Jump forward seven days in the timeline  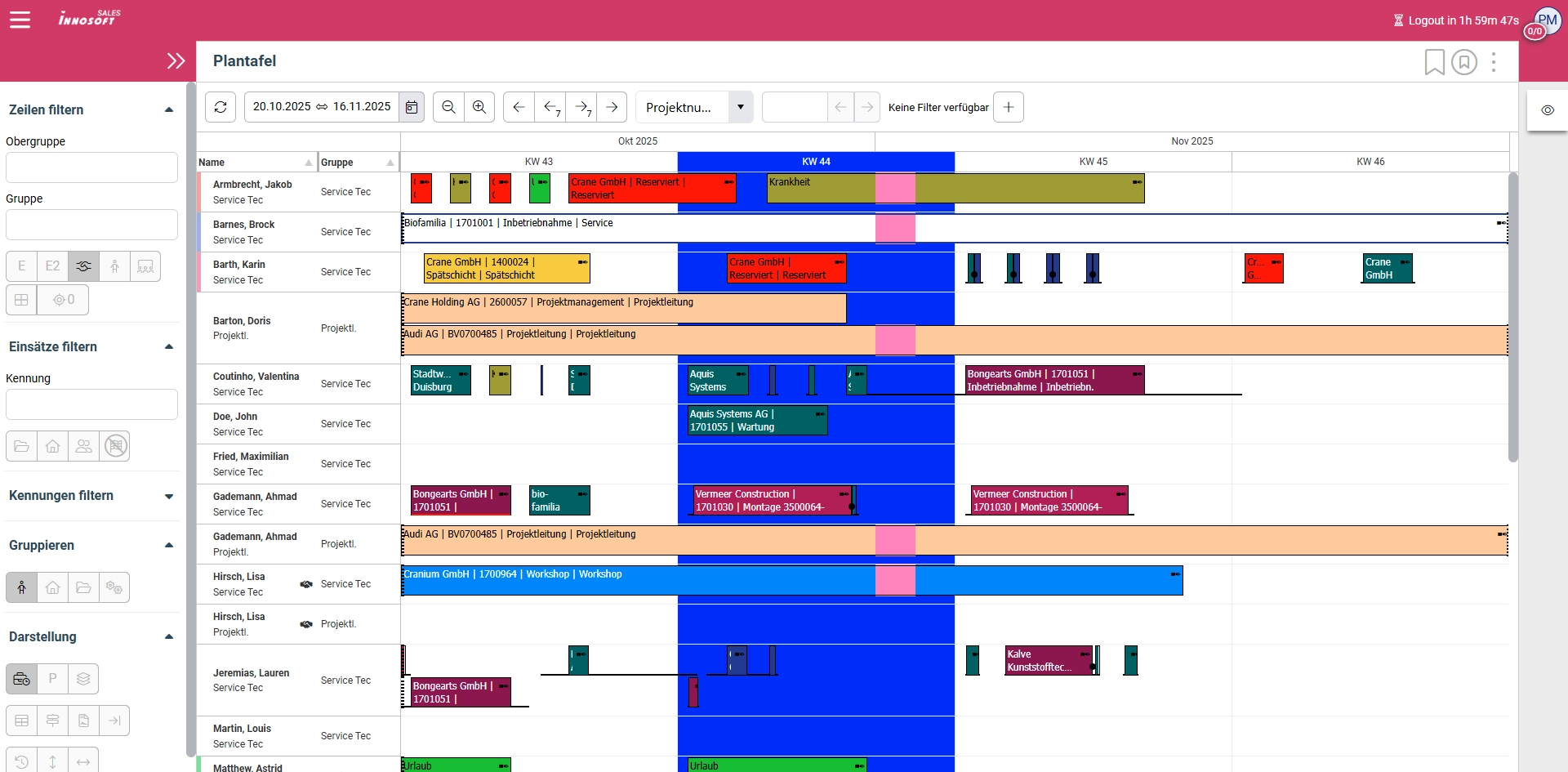581,107
